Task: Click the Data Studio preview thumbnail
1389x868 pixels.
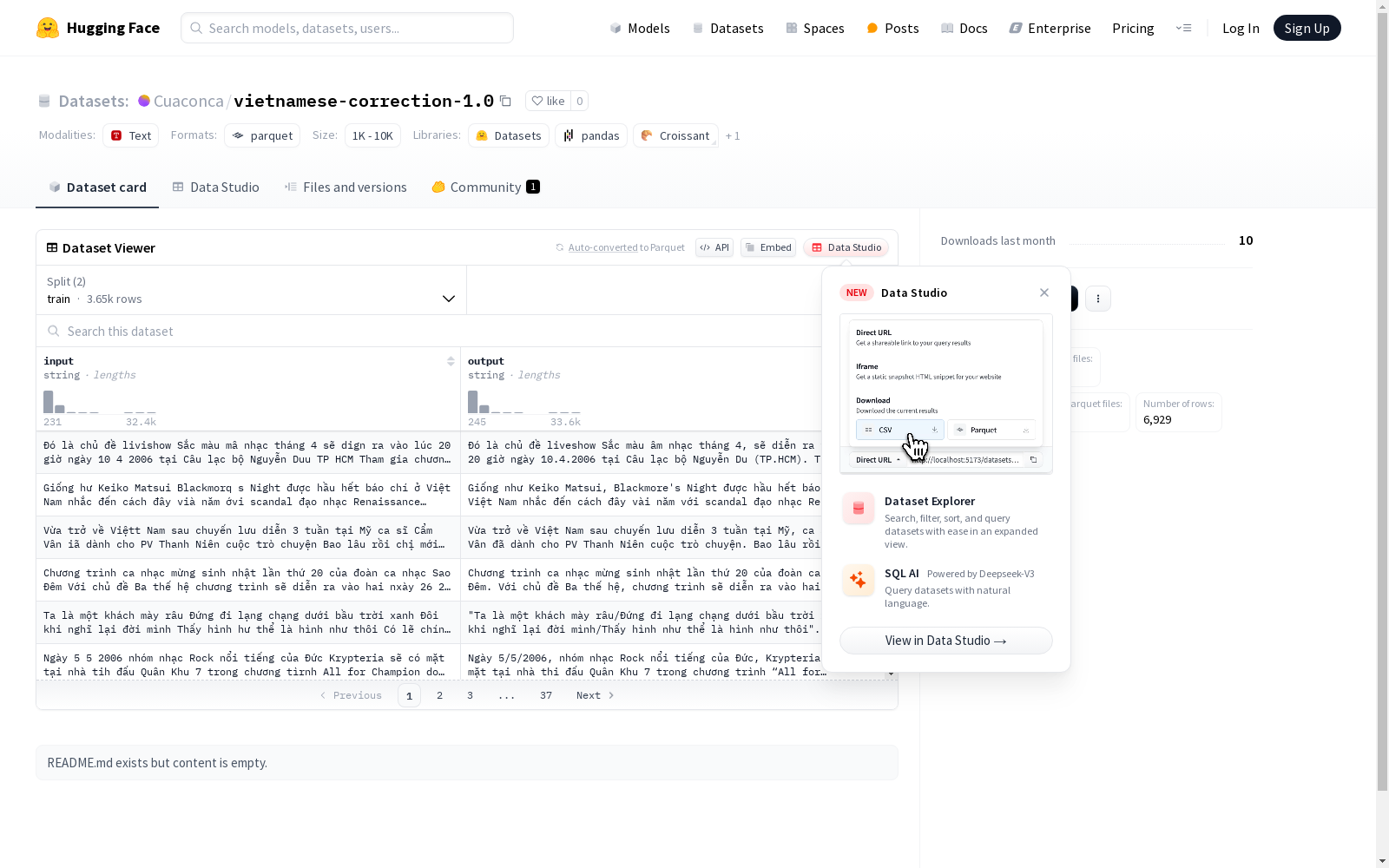Action: coord(946,394)
